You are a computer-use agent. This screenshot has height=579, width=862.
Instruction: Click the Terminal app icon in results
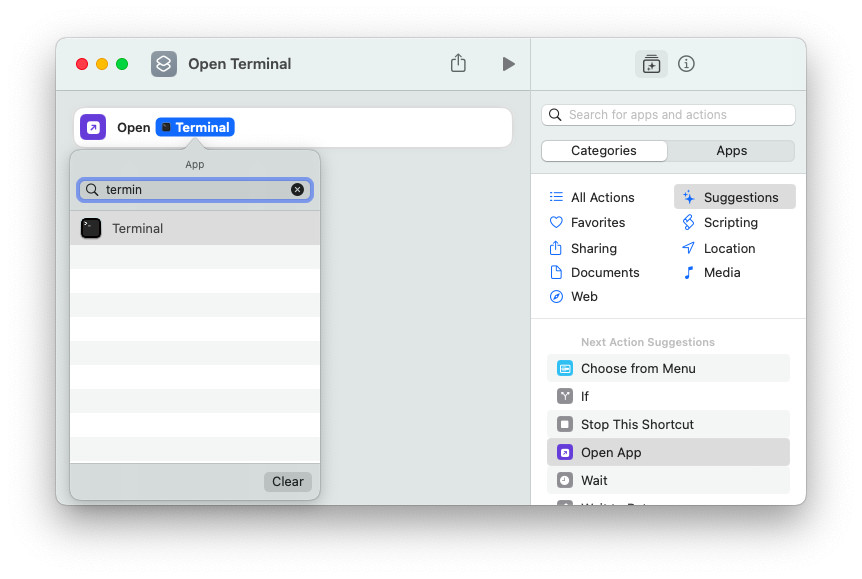[91, 228]
